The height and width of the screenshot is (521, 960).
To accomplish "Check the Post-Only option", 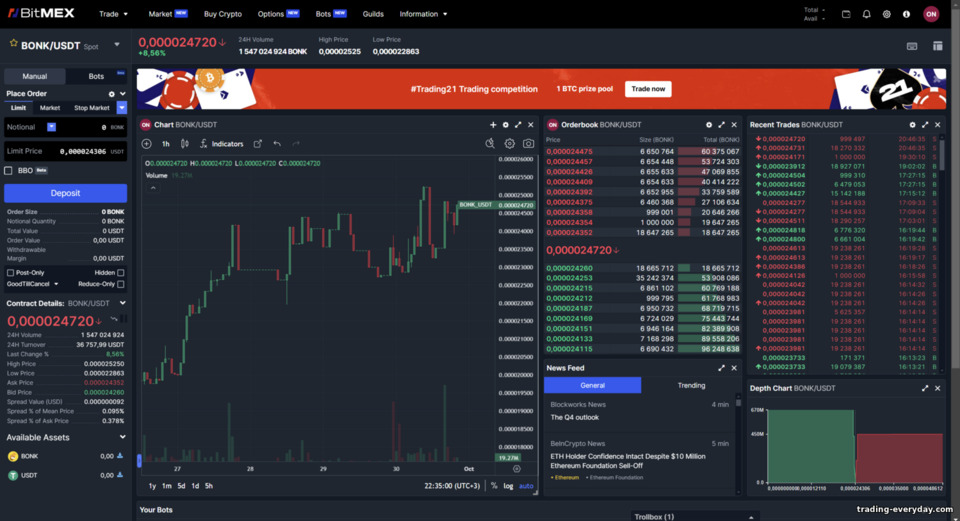I will pyautogui.click(x=10, y=273).
